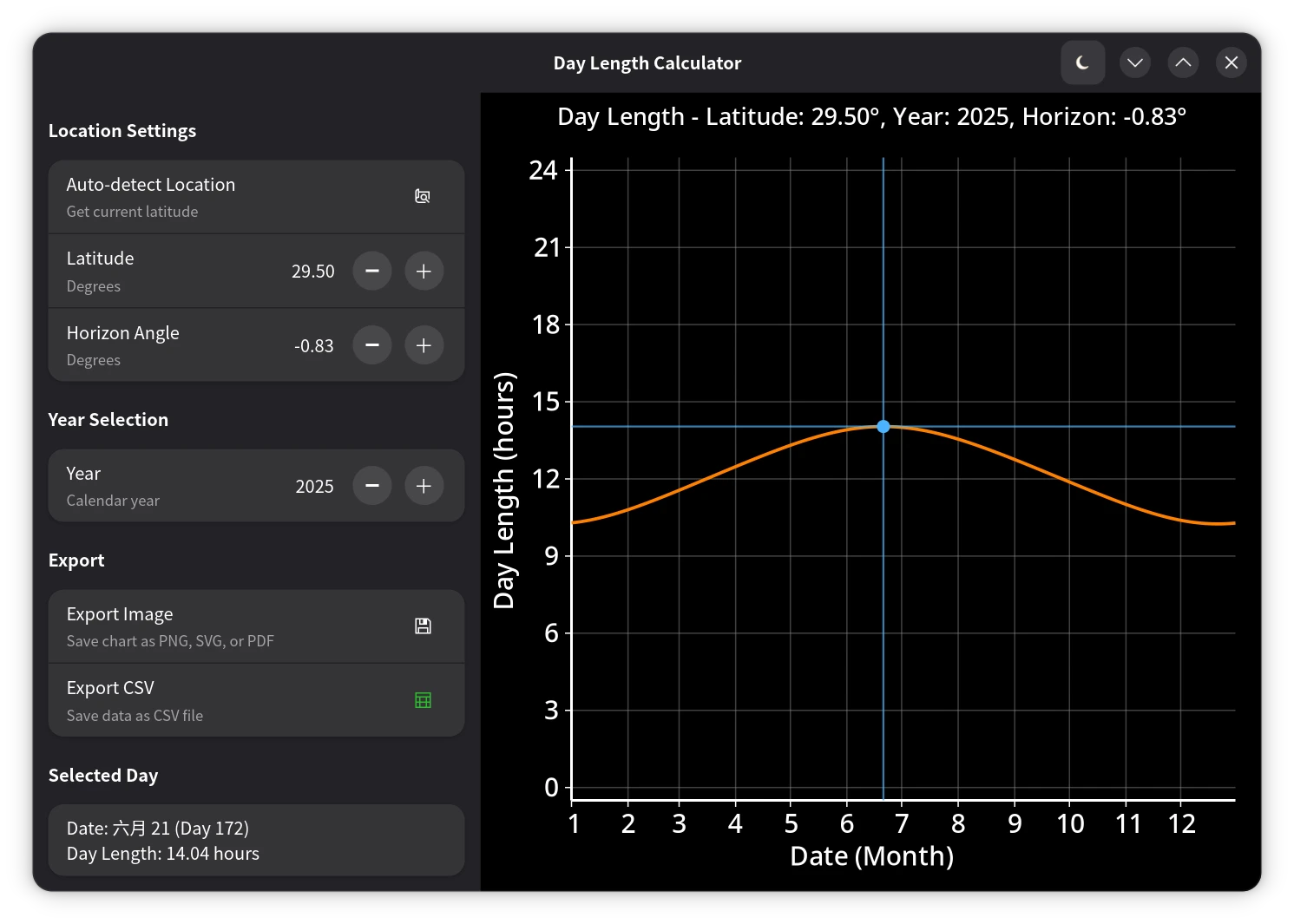Viewport: 1294px width, 924px height.
Task: Minimize window using the down chevron button
Action: click(1134, 62)
